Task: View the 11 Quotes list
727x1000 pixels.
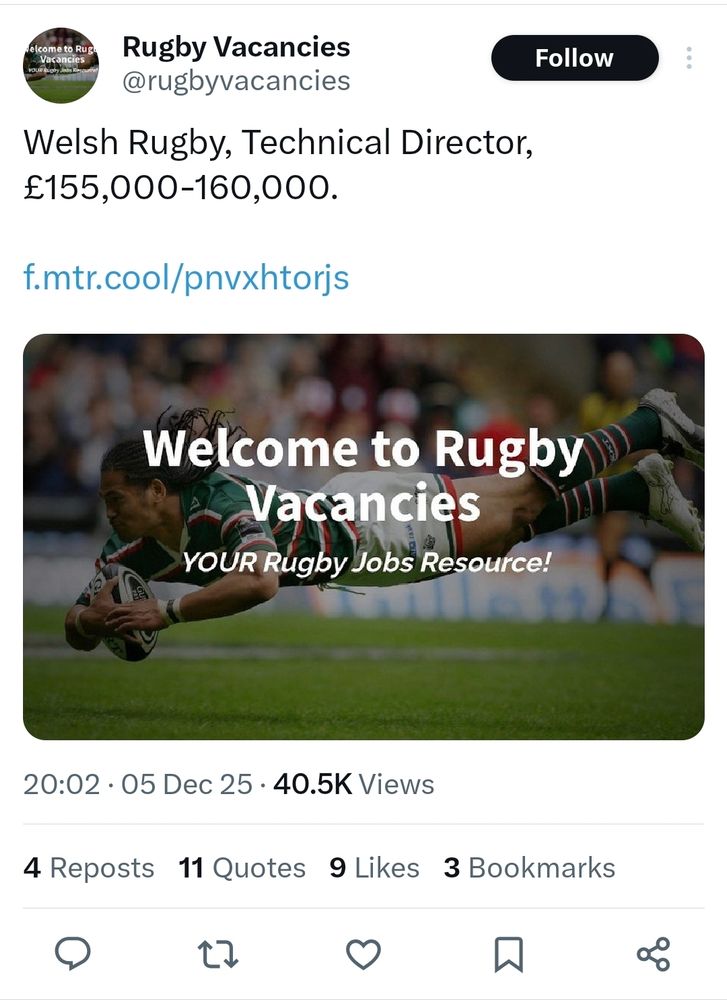Action: pos(242,867)
